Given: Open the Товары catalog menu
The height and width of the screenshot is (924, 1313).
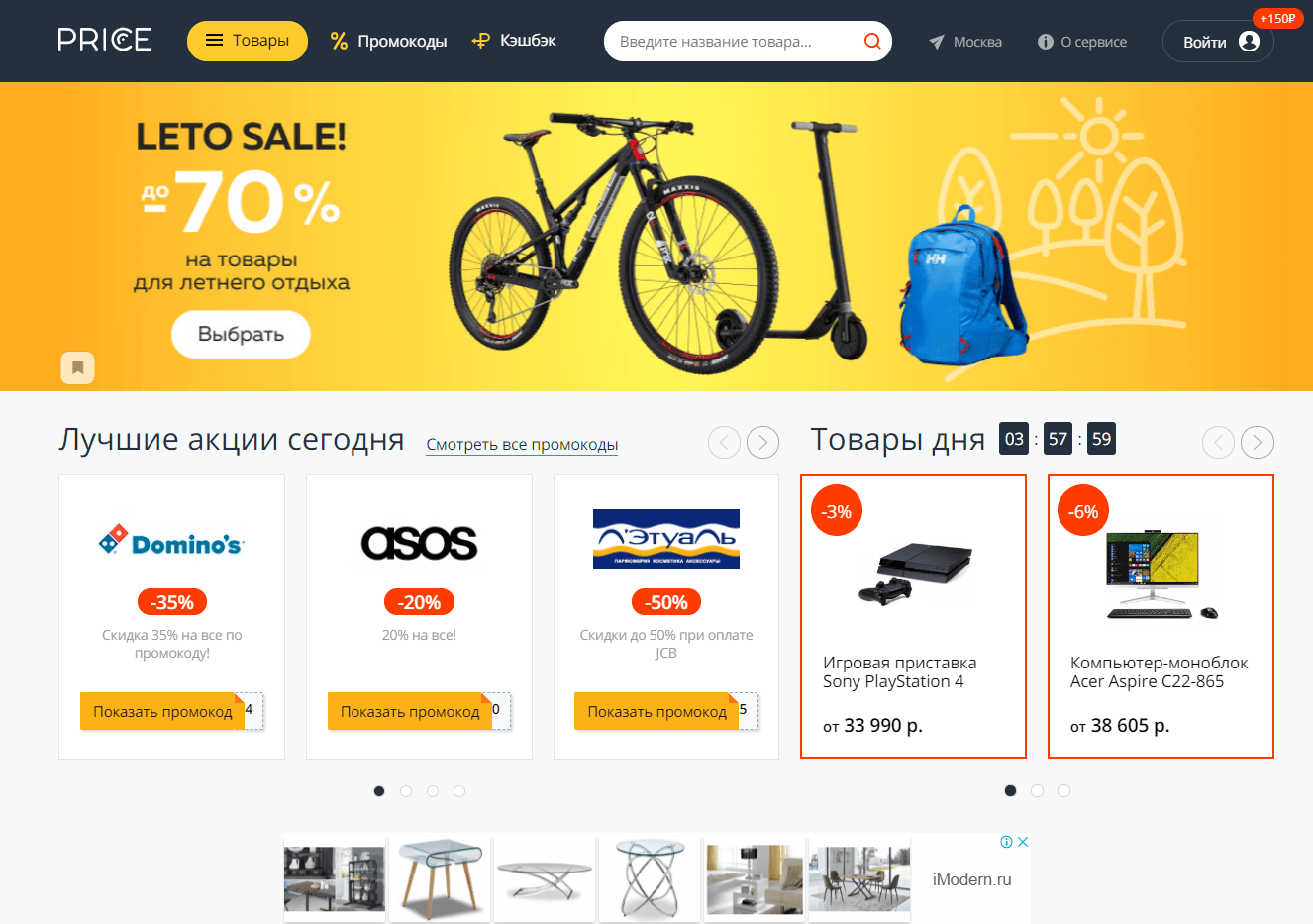Looking at the screenshot, I should (x=248, y=41).
